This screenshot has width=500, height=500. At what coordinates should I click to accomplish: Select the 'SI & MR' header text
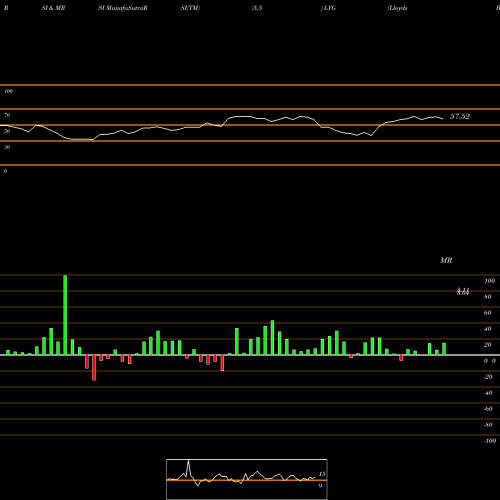point(53,8)
